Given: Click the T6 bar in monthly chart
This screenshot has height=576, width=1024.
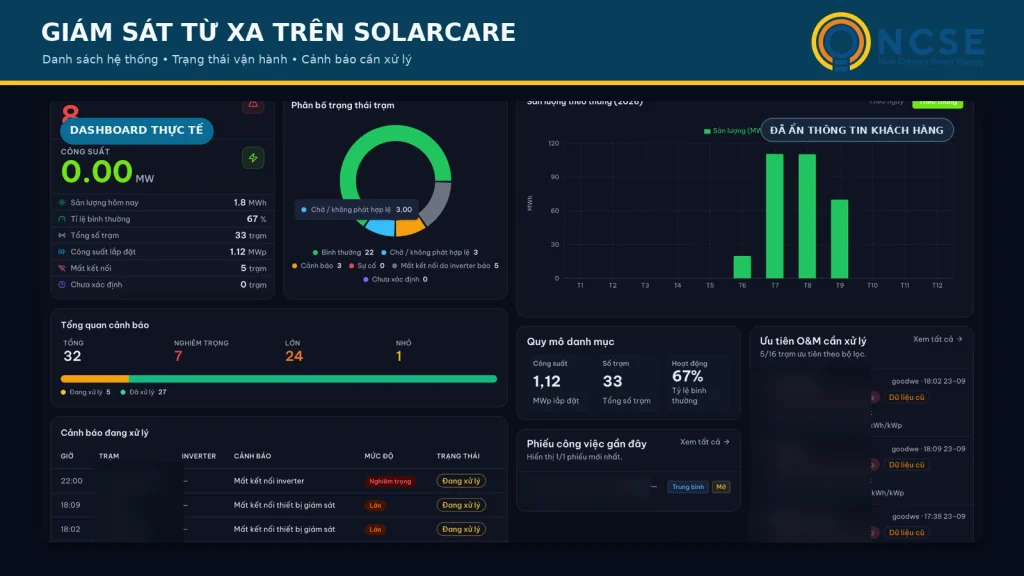Looking at the screenshot, I should tap(742, 267).
